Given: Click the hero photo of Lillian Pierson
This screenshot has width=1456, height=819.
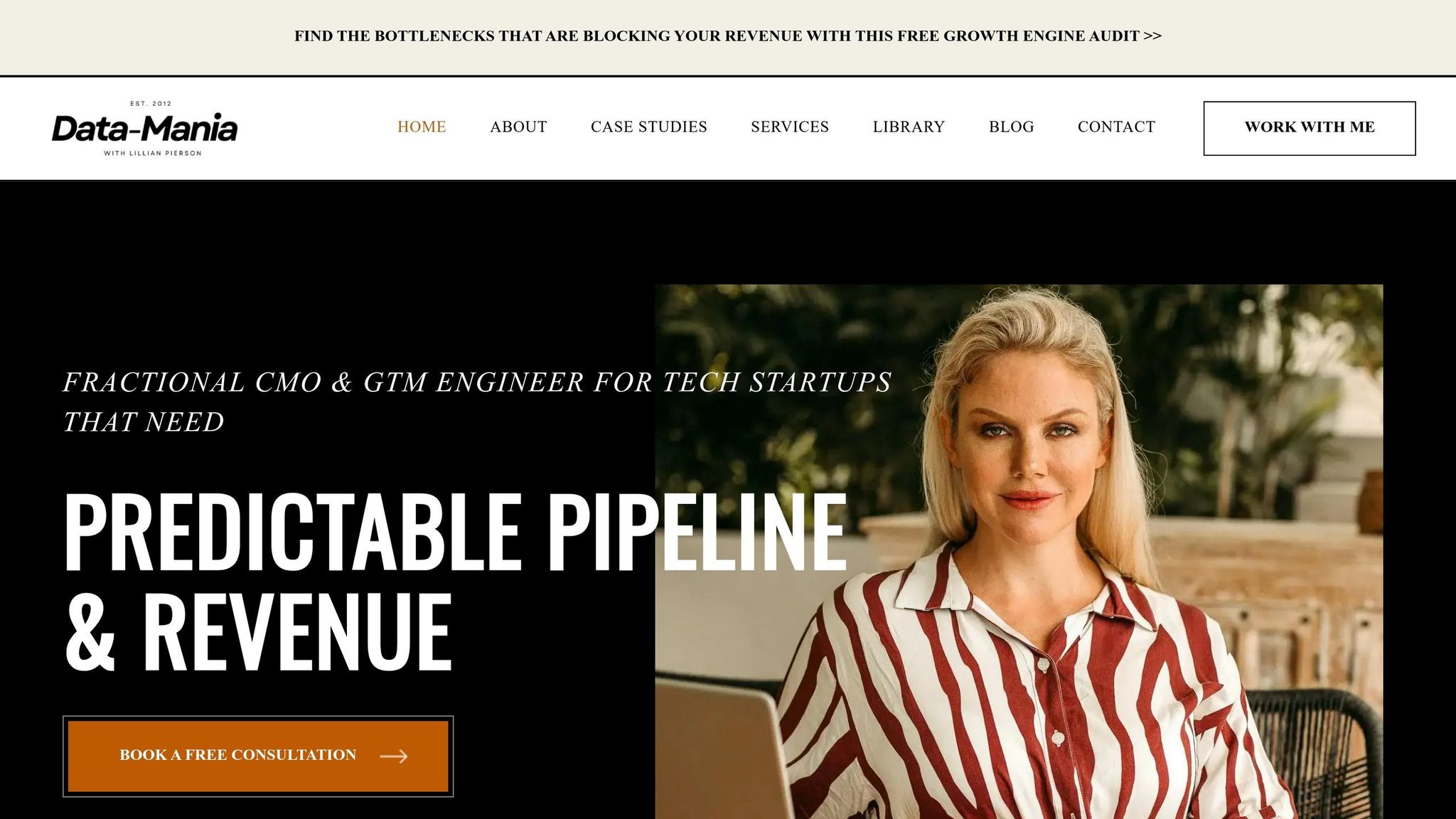Looking at the screenshot, I should (1019, 552).
